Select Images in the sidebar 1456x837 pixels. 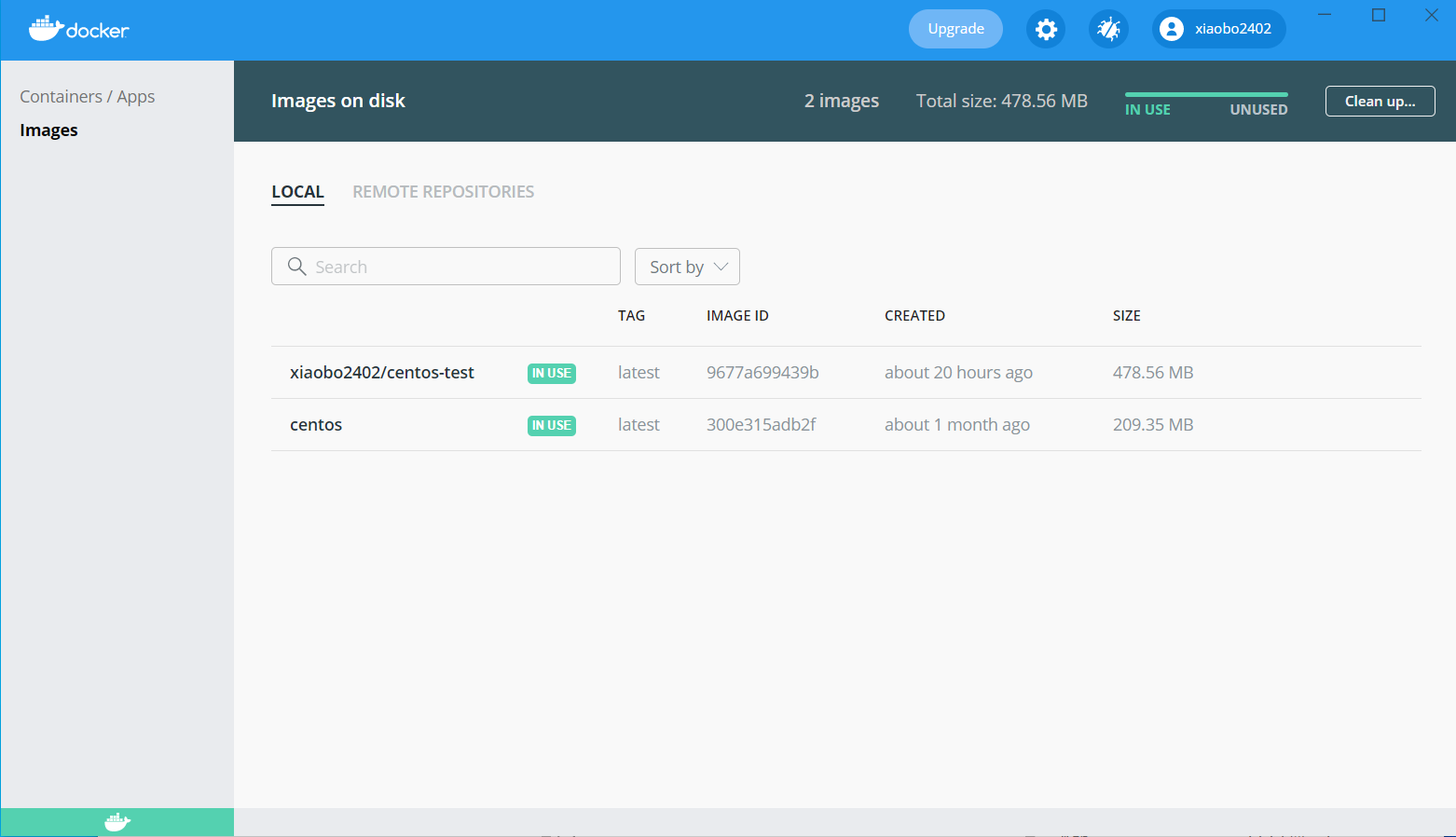(48, 130)
